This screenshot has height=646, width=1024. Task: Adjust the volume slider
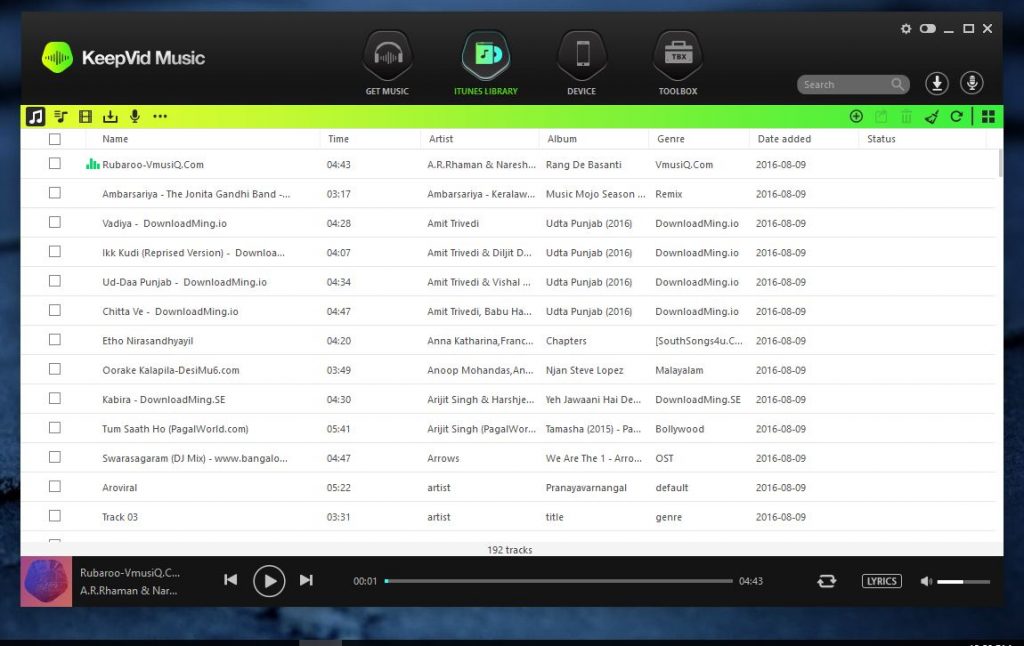coord(963,581)
